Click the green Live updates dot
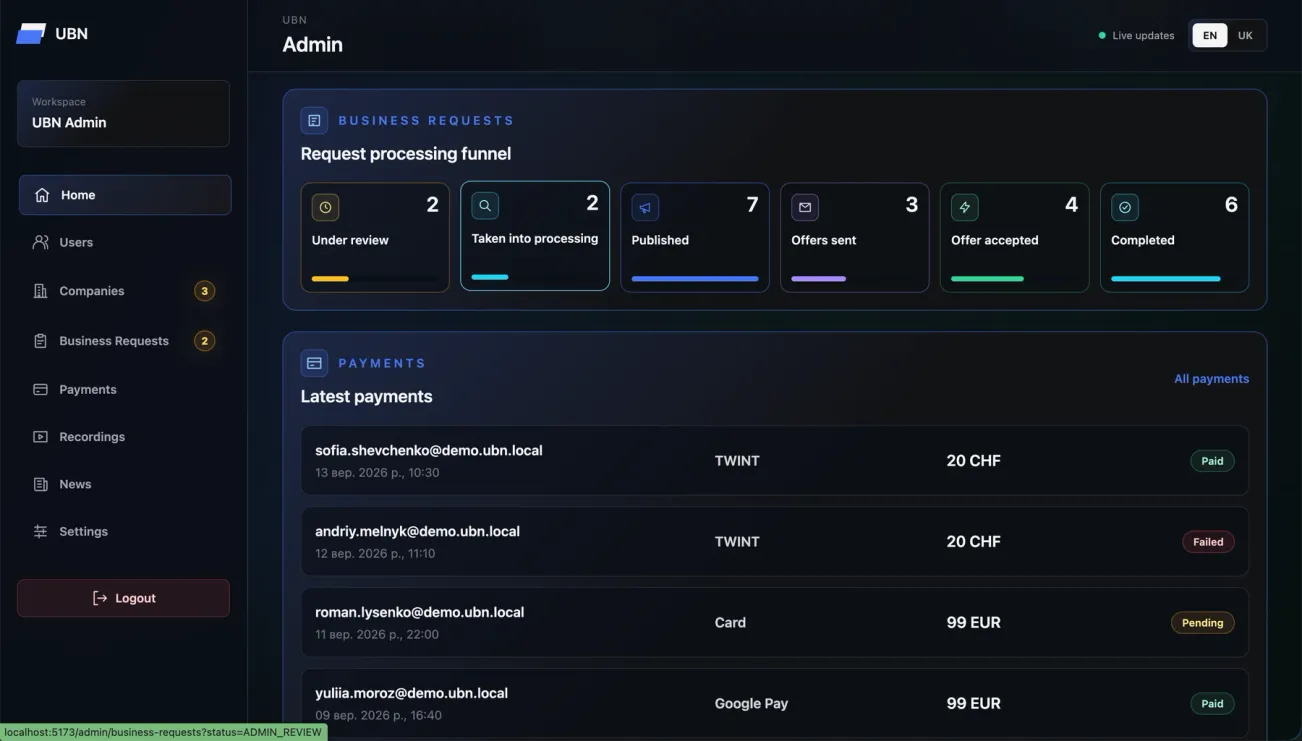This screenshot has width=1302, height=741. point(1102,36)
